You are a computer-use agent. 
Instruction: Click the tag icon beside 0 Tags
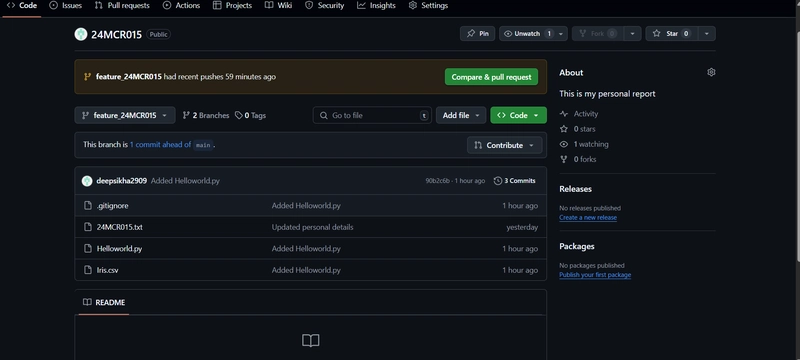pos(238,115)
